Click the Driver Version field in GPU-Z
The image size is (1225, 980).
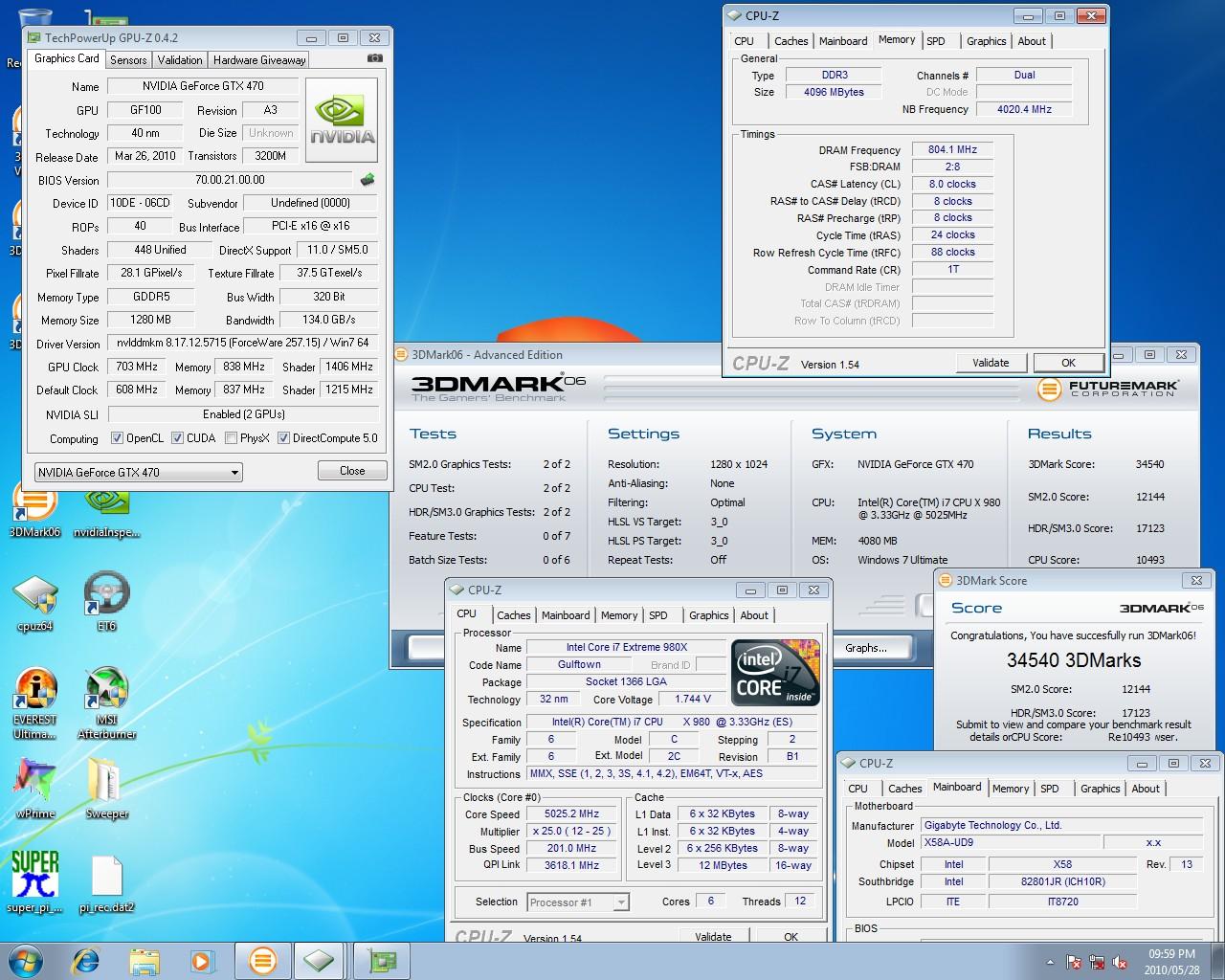(243, 343)
